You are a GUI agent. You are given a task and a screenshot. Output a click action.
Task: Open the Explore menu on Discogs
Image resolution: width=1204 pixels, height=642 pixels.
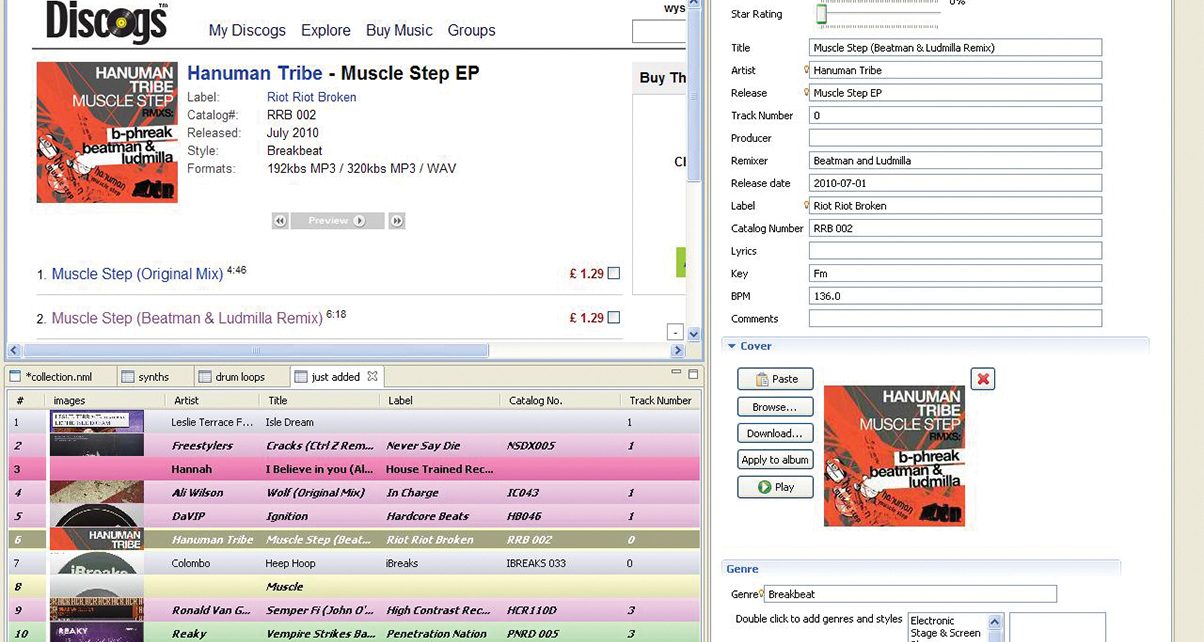[x=326, y=30]
